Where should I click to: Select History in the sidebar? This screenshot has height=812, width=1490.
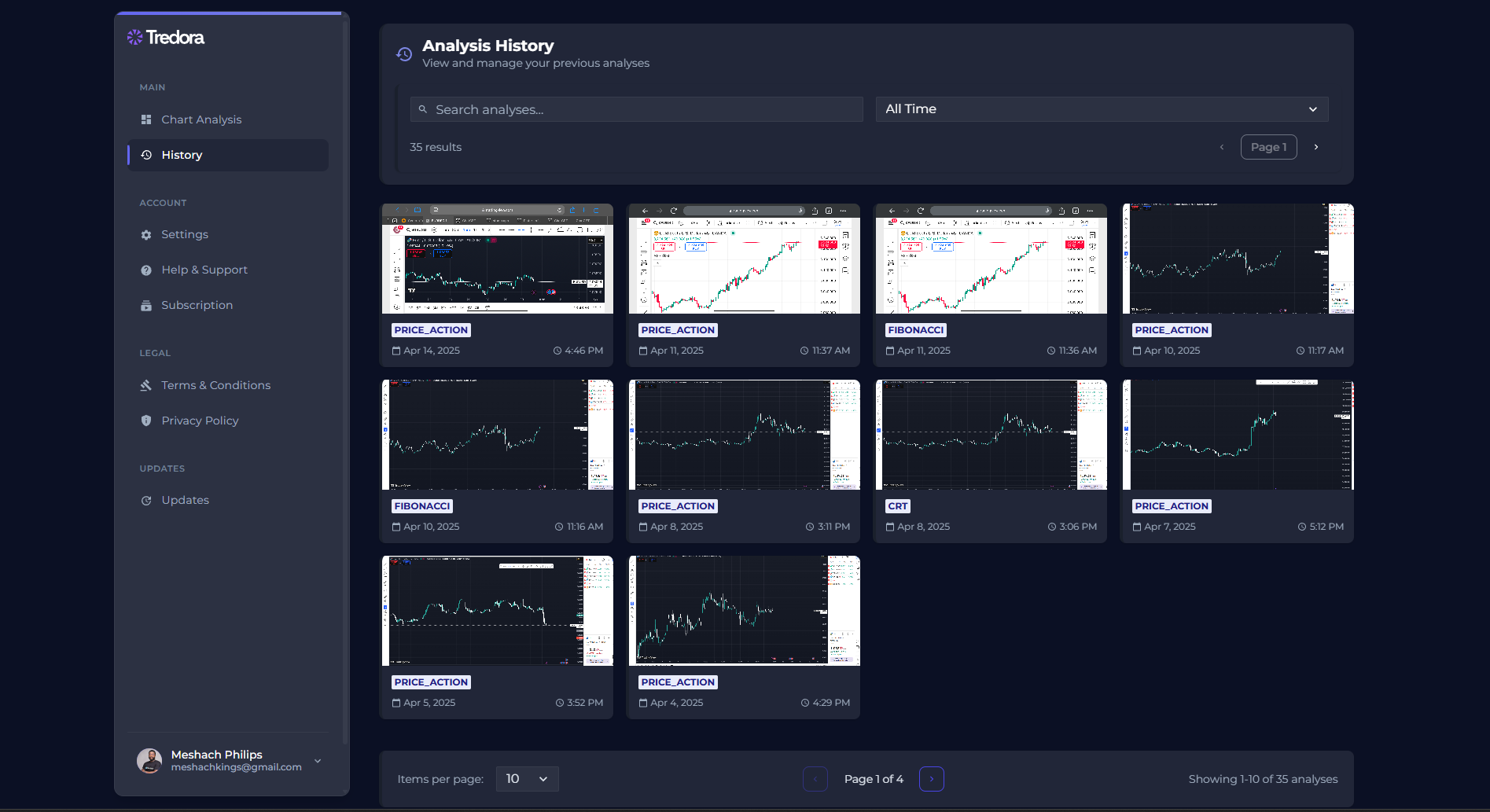(182, 155)
